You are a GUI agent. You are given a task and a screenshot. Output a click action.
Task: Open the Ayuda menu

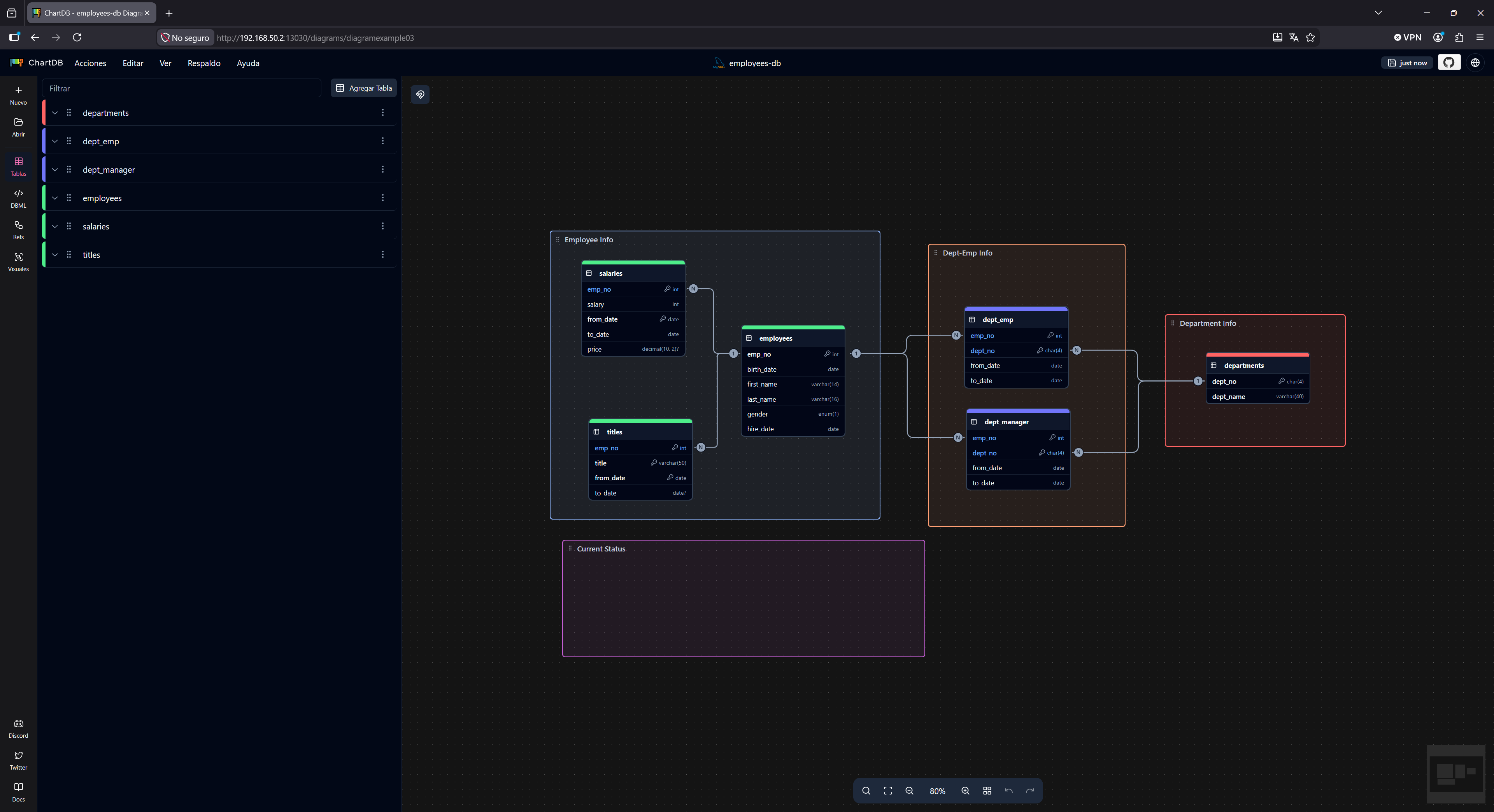248,63
